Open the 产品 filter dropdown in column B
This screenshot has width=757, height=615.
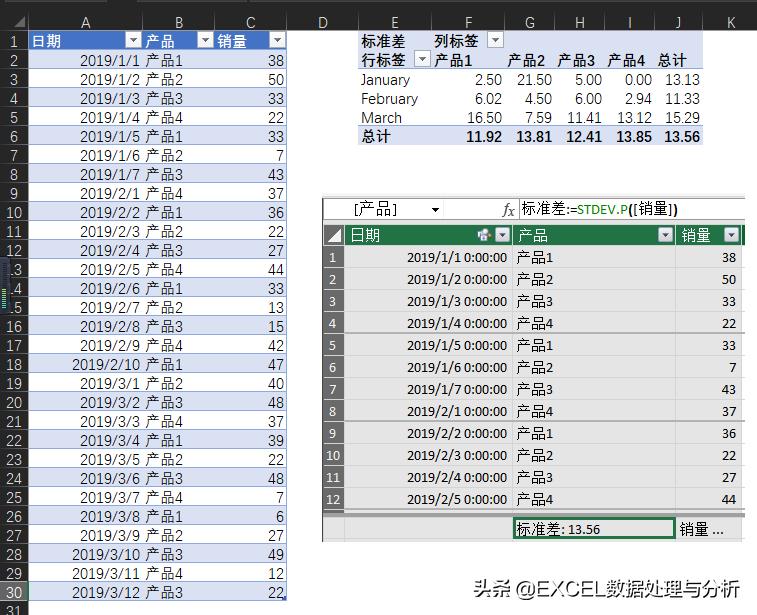click(x=205, y=40)
